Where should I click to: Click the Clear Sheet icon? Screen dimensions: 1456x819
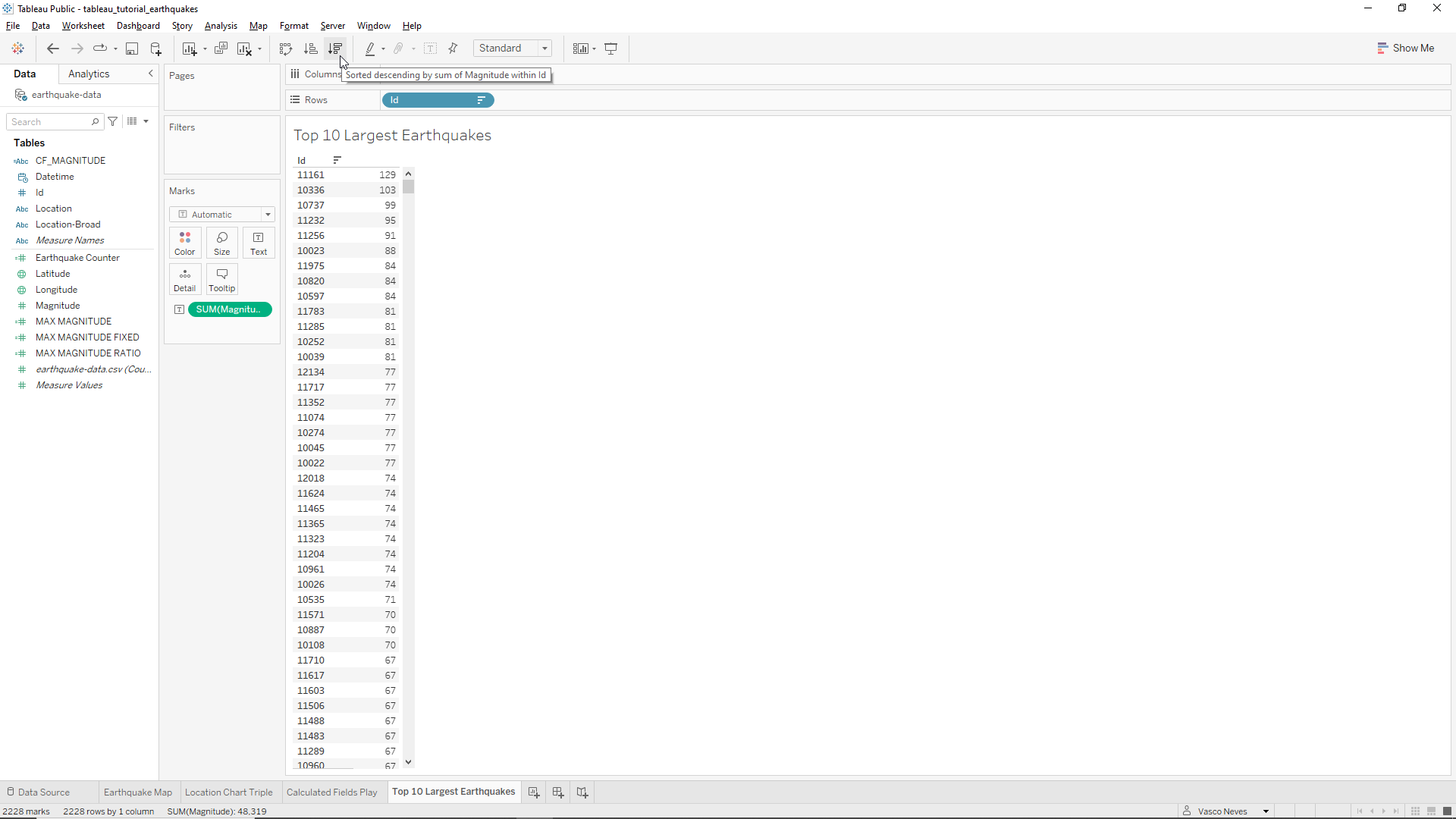[x=244, y=49]
